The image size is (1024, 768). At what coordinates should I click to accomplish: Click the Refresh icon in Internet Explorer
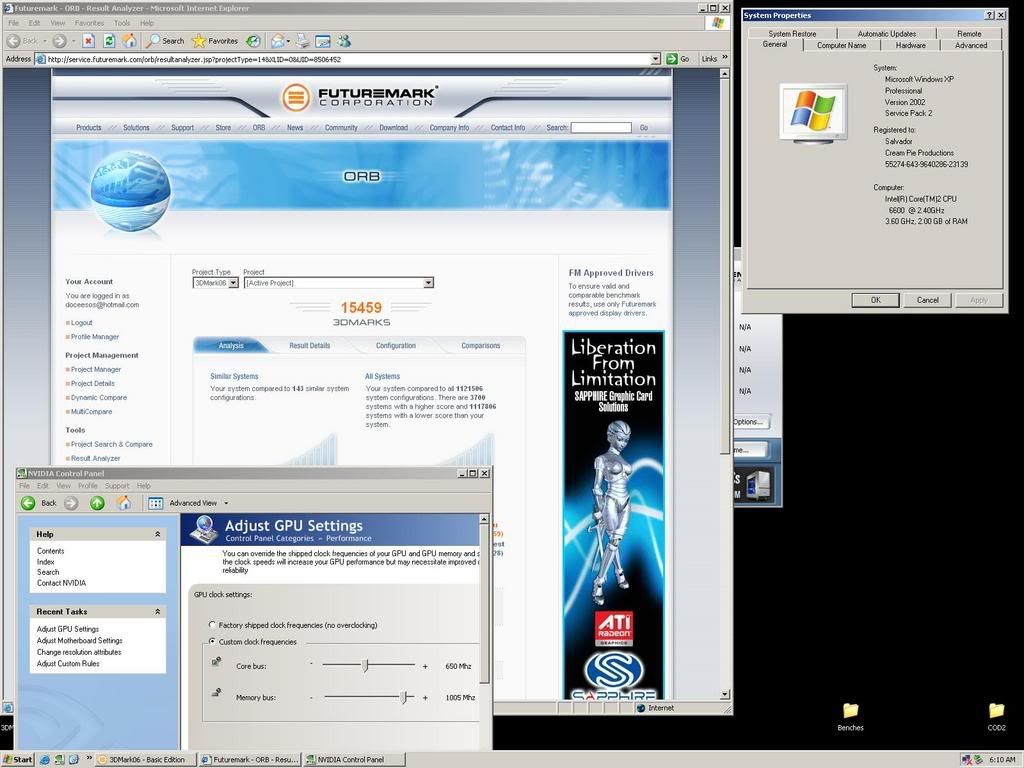coord(108,41)
